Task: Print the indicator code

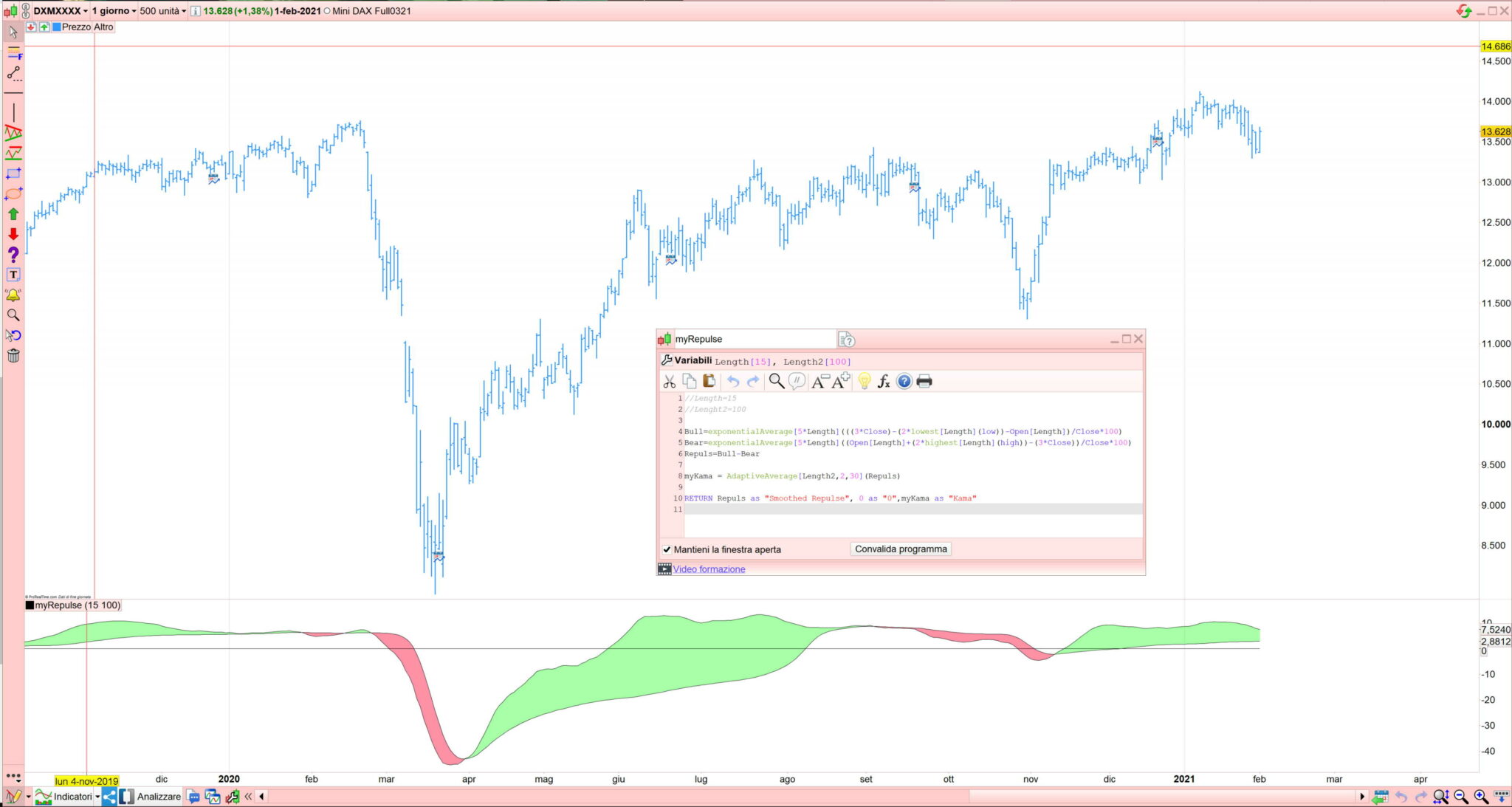Action: (x=924, y=381)
